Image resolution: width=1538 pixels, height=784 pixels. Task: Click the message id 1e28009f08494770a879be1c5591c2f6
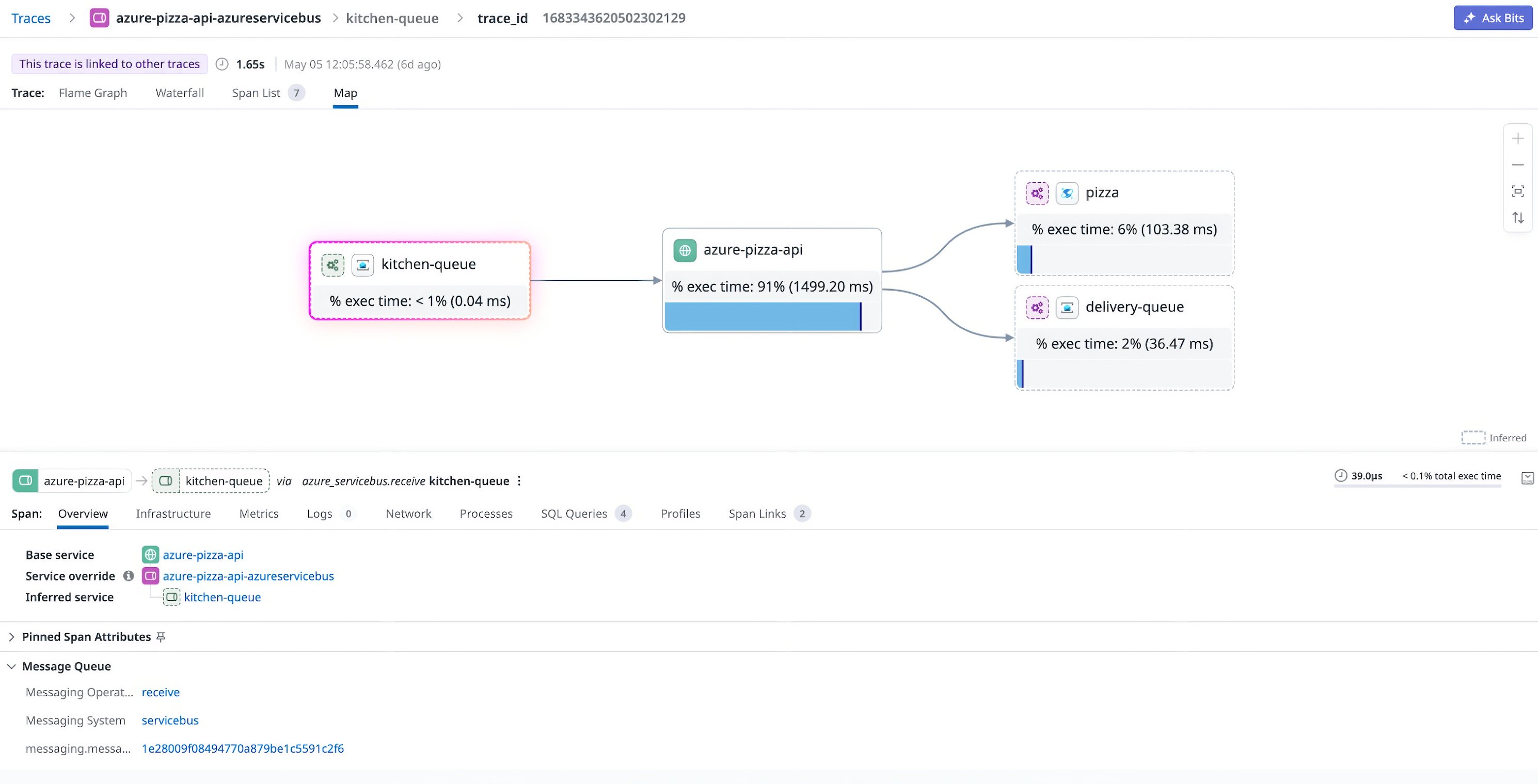pyautogui.click(x=243, y=748)
